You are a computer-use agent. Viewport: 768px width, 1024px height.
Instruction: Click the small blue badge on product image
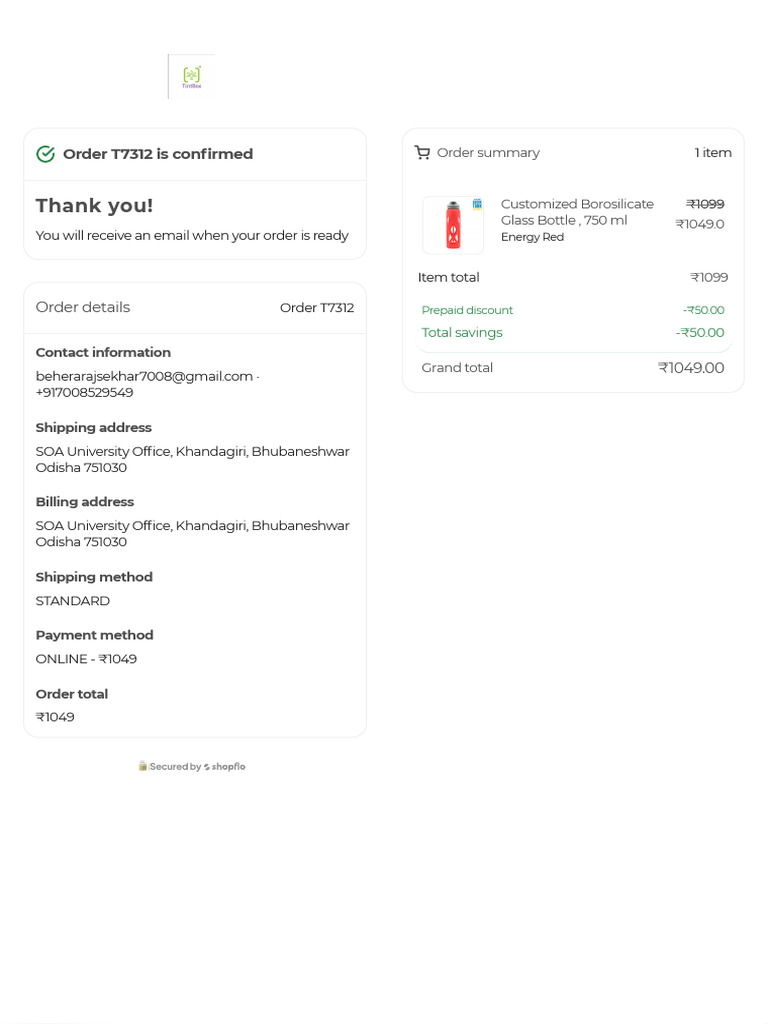477,204
